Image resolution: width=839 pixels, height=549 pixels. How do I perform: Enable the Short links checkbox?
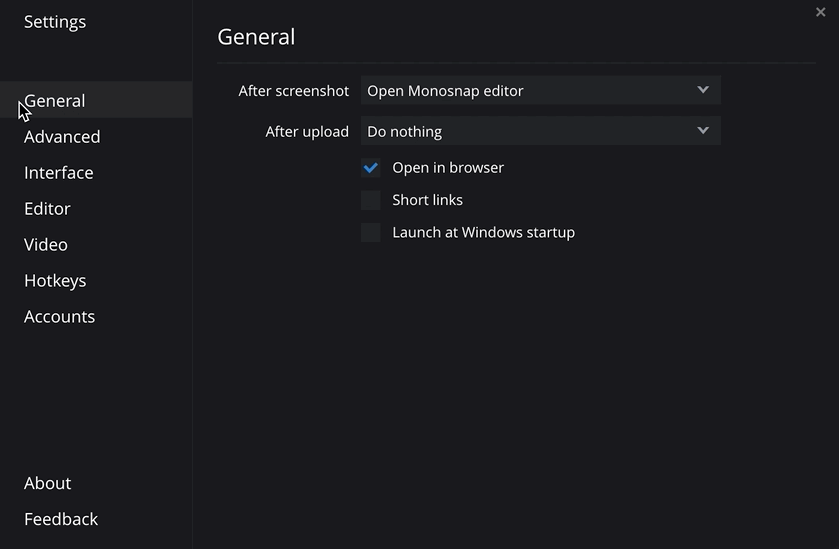pyautogui.click(x=371, y=200)
